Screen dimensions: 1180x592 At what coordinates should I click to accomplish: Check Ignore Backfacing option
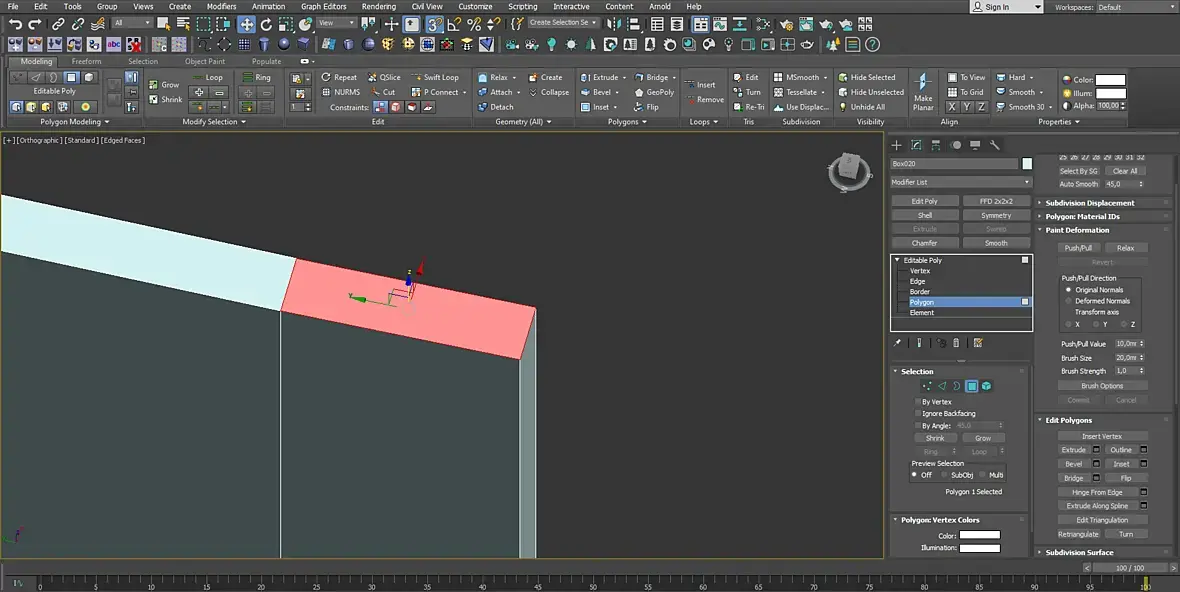click(919, 414)
